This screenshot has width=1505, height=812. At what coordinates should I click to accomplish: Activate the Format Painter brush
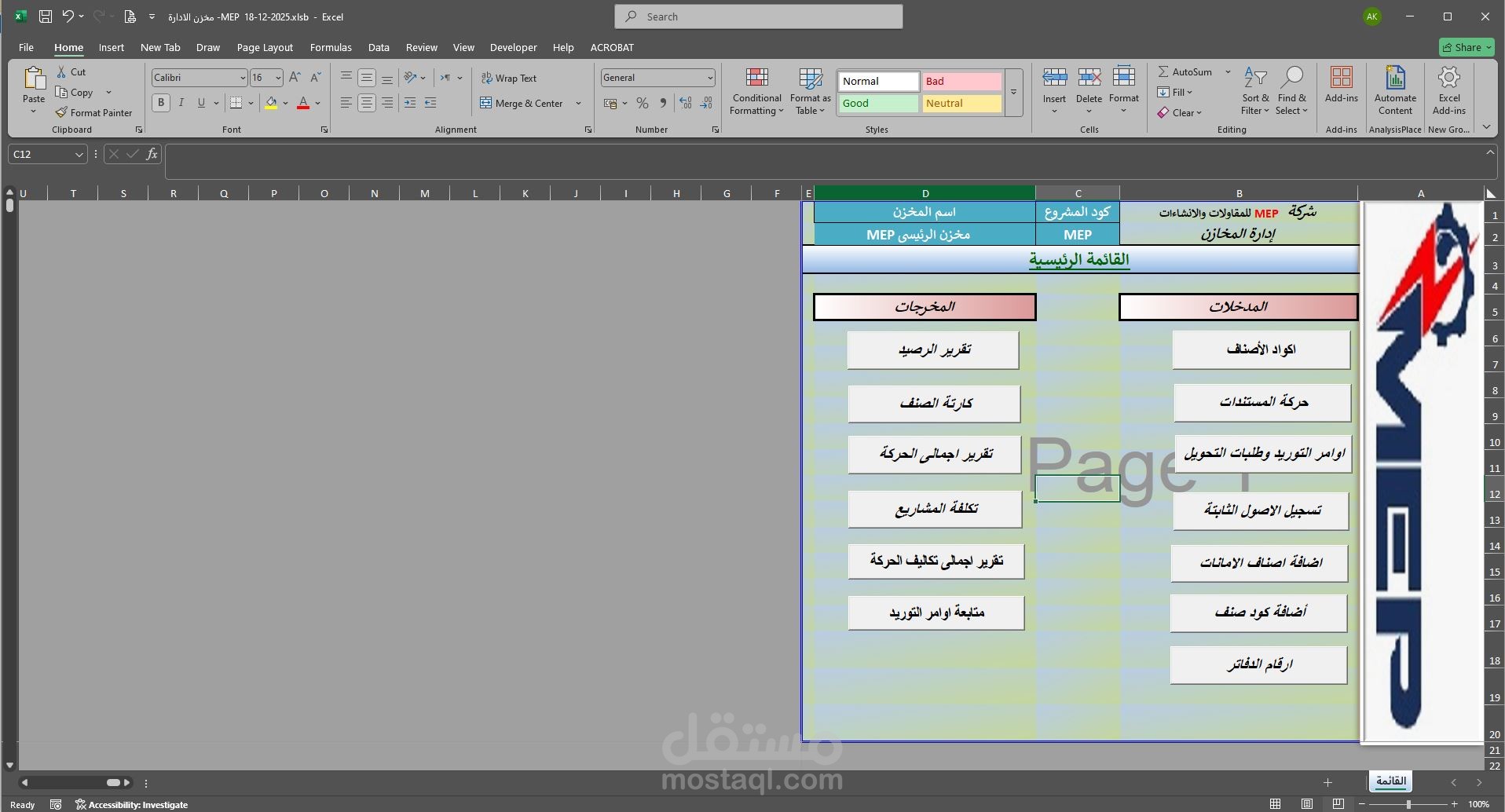point(62,113)
